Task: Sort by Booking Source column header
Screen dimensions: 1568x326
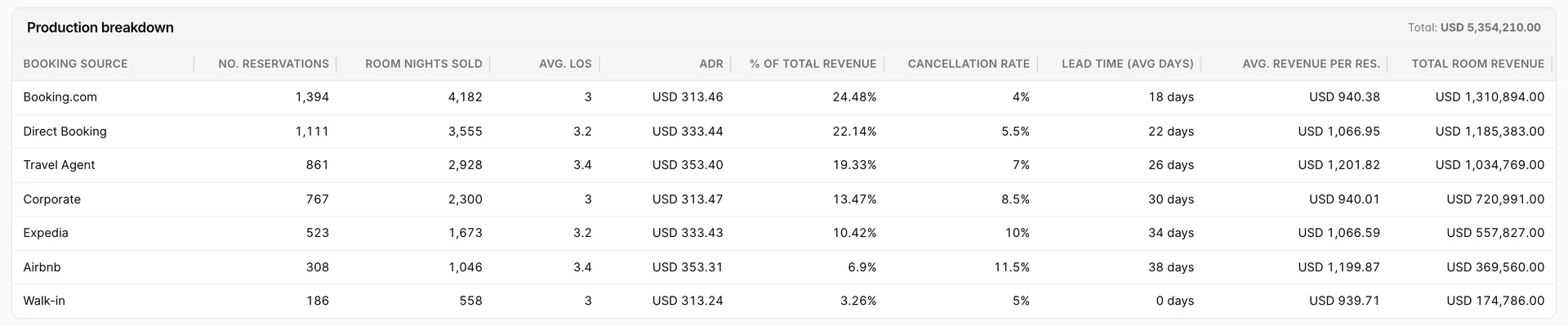Action: [x=75, y=64]
